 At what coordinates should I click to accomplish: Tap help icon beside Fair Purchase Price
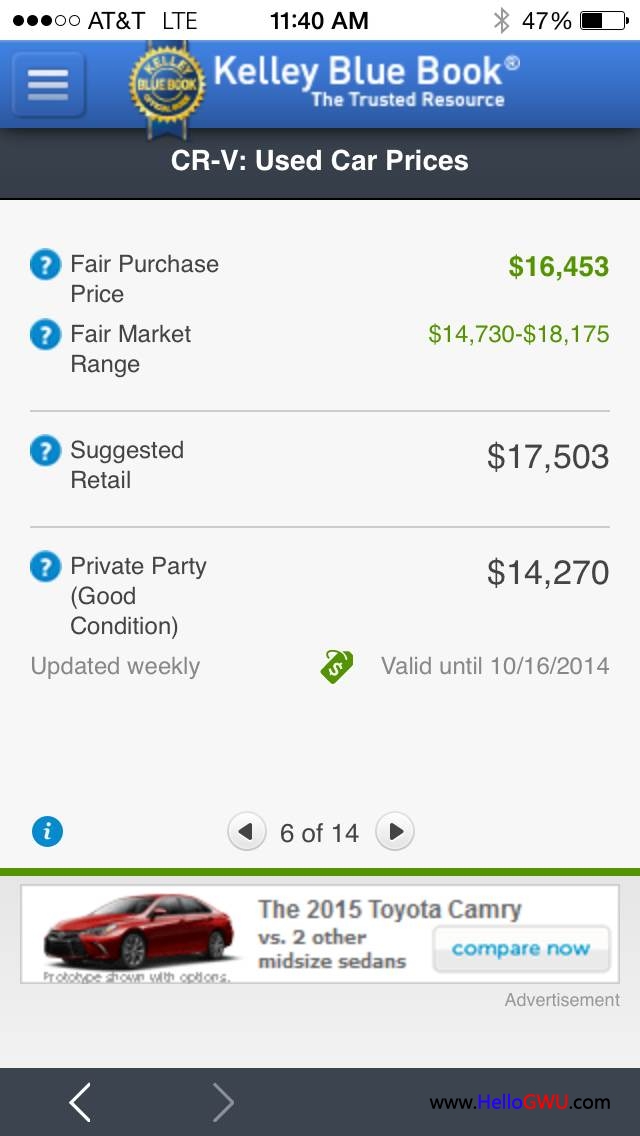click(x=45, y=265)
